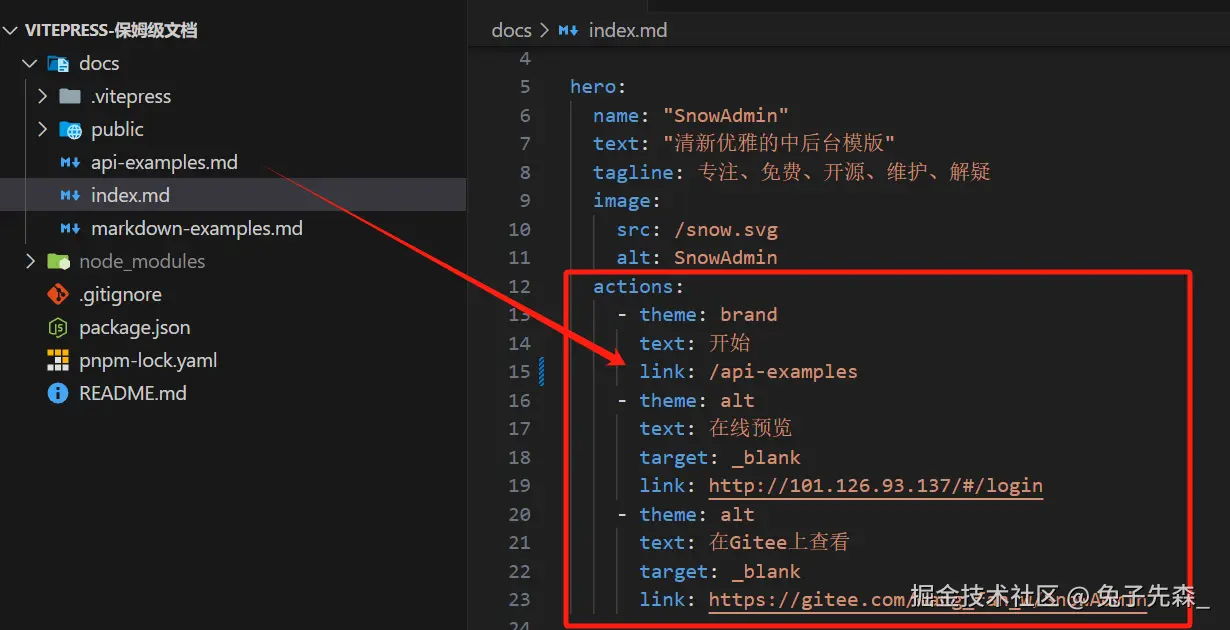Screen dimensions: 1230x630
Task: Collapse the docs folder chevron
Action: [30, 64]
